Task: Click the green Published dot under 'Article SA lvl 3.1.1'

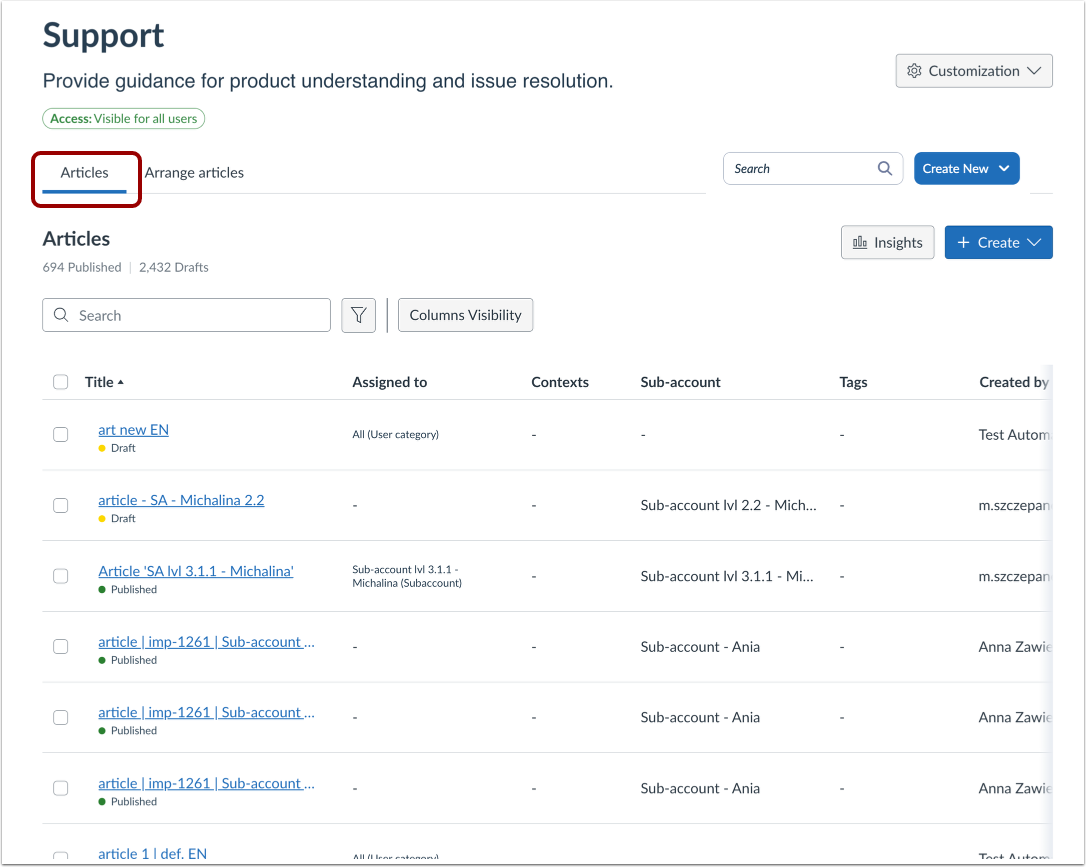Action: (101, 589)
